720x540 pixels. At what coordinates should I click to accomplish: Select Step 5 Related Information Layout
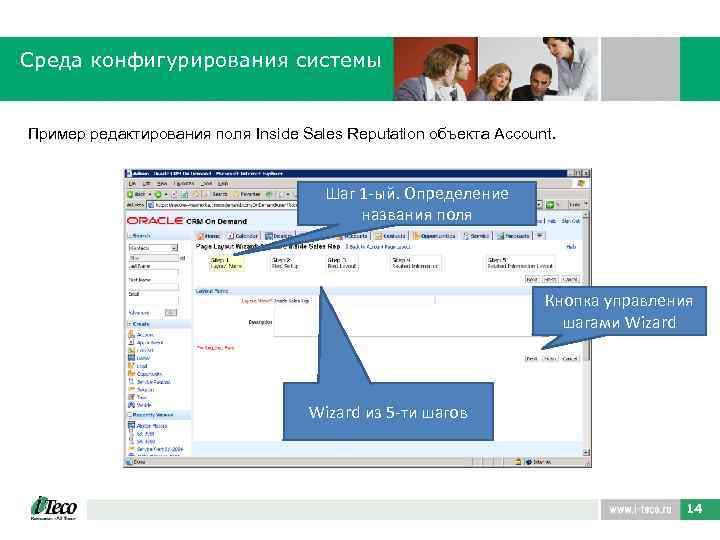point(520,263)
